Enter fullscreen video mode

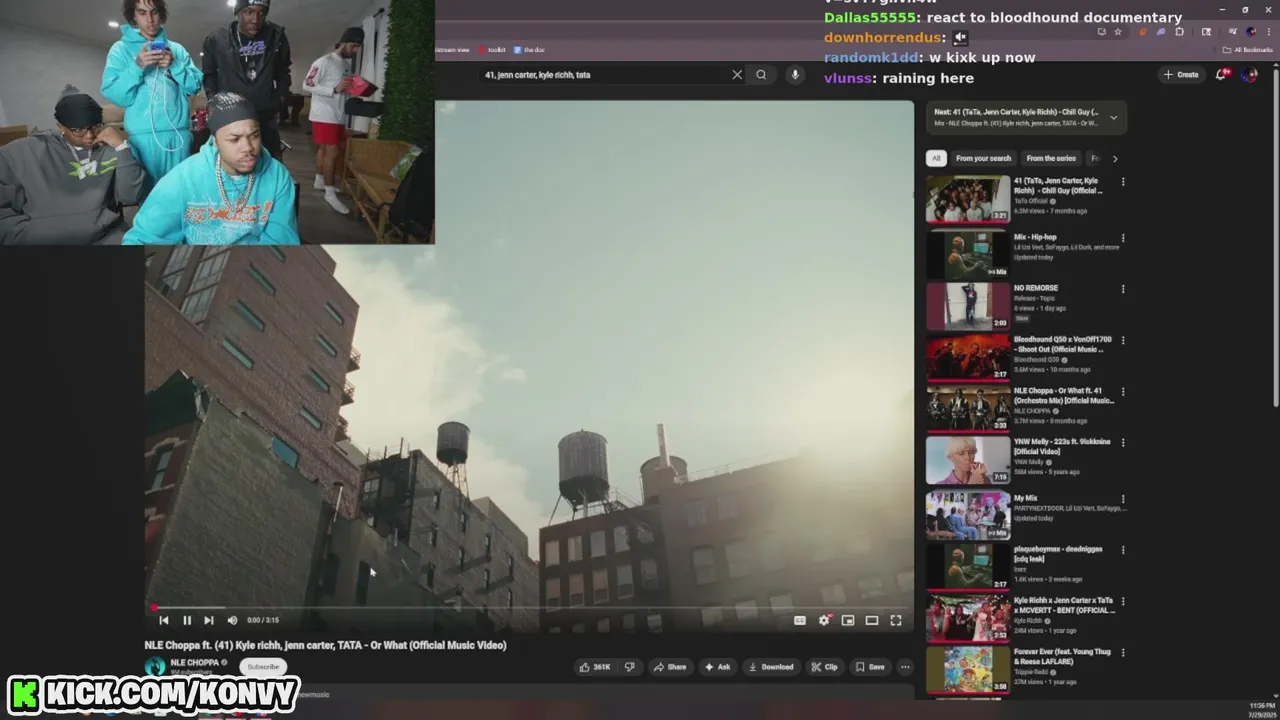pos(896,620)
